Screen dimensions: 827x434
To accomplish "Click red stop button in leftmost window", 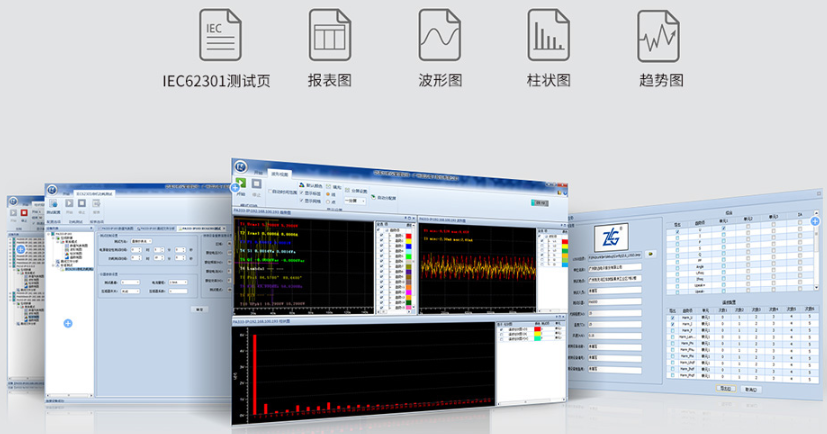I will [x=24, y=213].
